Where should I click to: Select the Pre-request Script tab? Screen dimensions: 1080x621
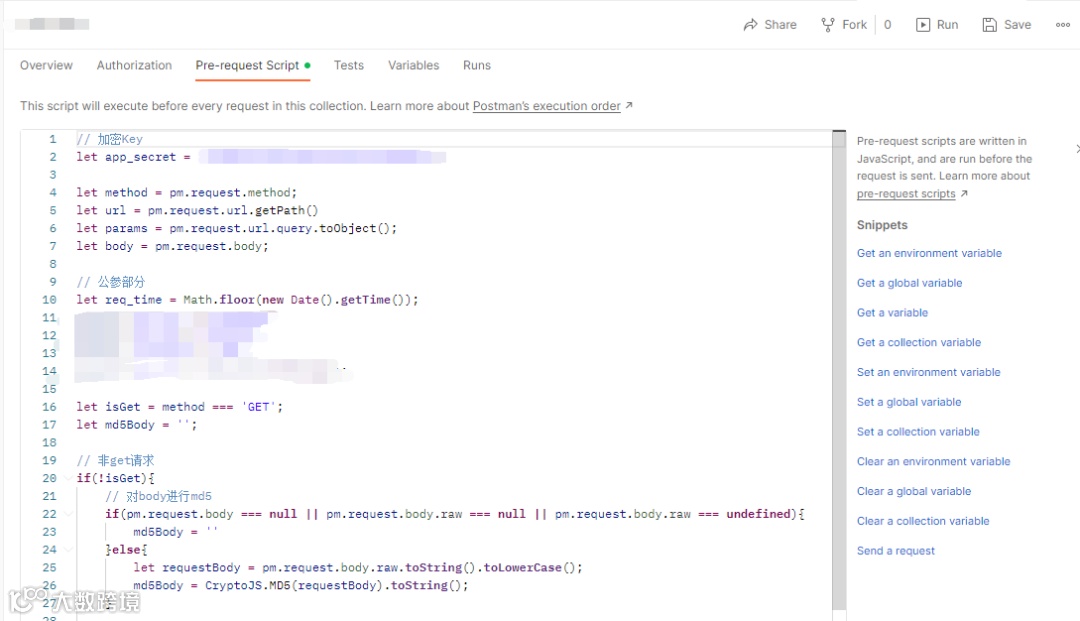pyautogui.click(x=252, y=65)
